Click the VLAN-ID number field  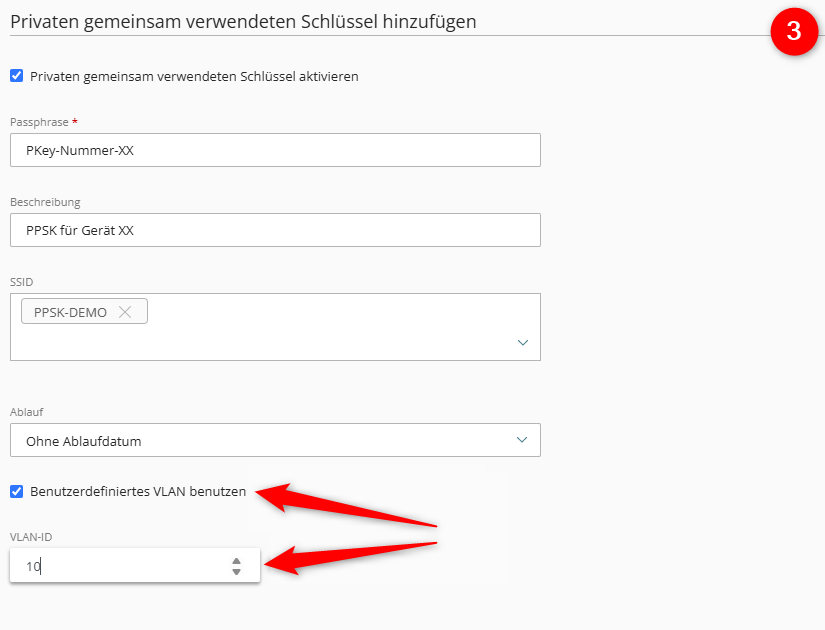[135, 566]
